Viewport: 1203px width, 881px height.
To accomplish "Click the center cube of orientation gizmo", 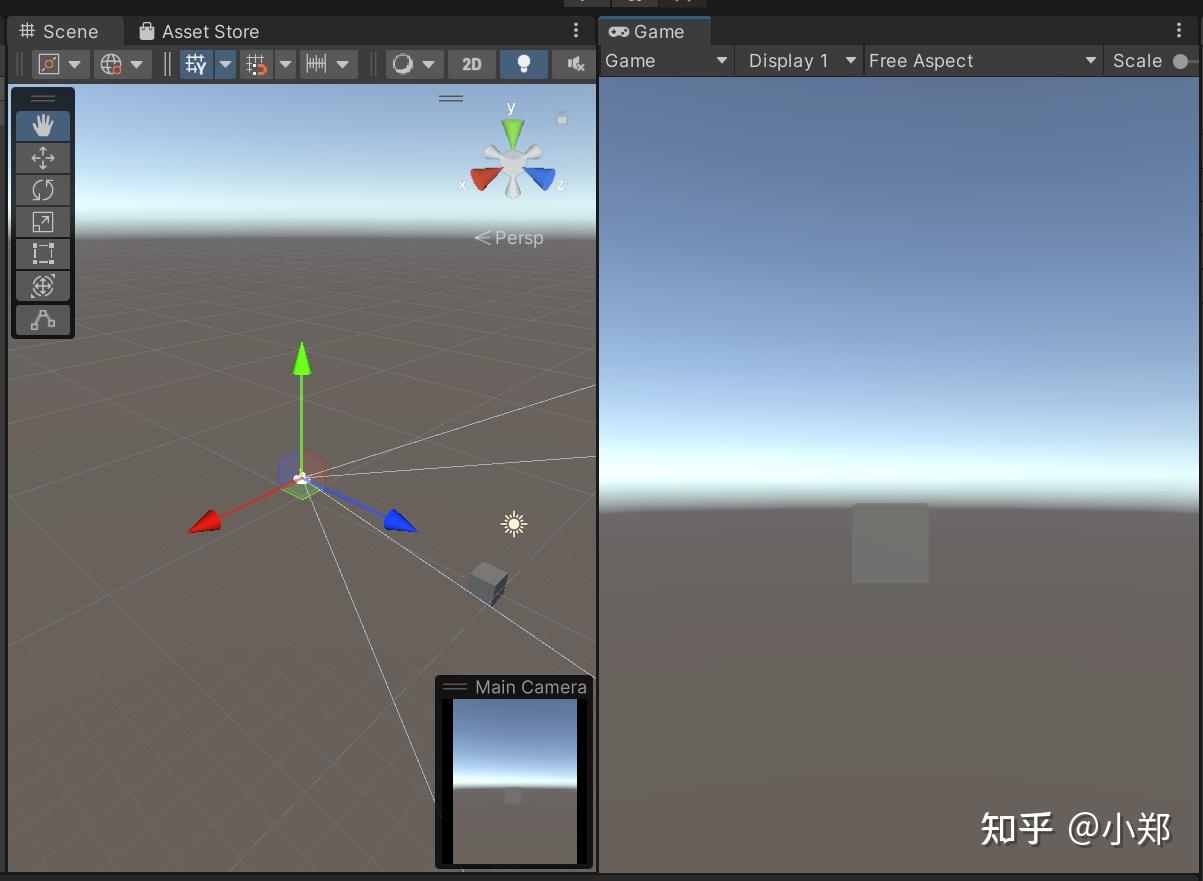I will [512, 162].
